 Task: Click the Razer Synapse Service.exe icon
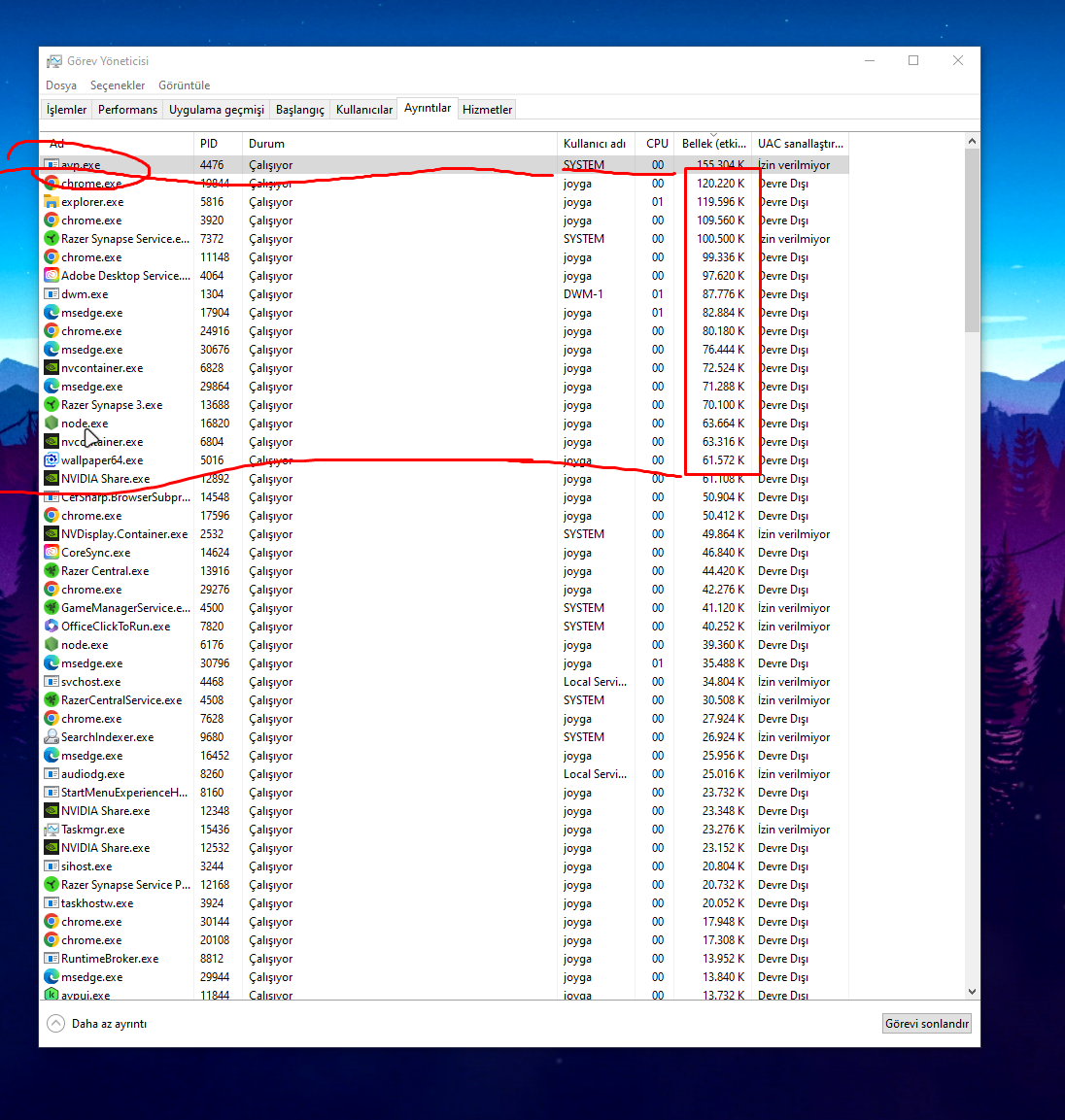[x=51, y=239]
